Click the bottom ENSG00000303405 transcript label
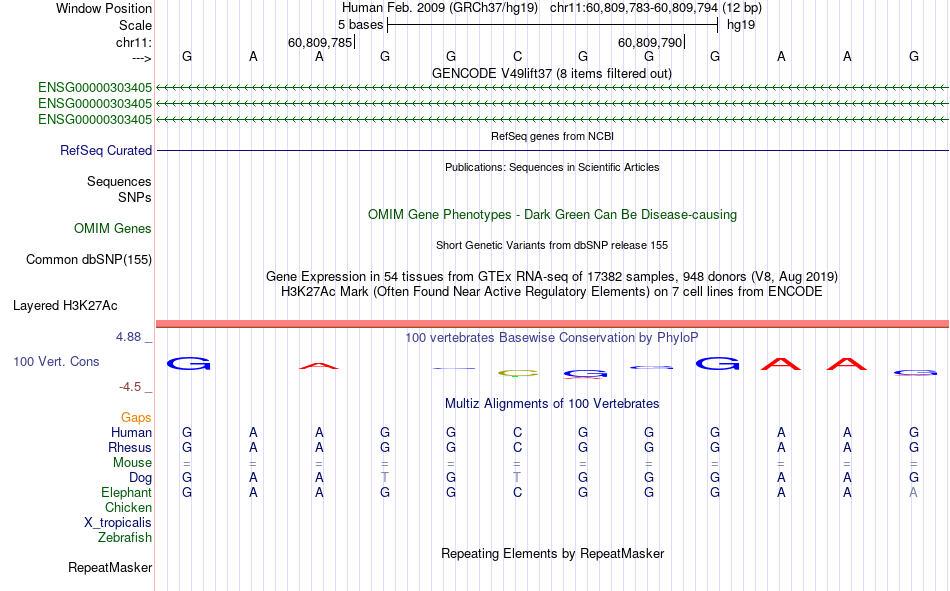Image resolution: width=950 pixels, height=591 pixels. coord(95,119)
